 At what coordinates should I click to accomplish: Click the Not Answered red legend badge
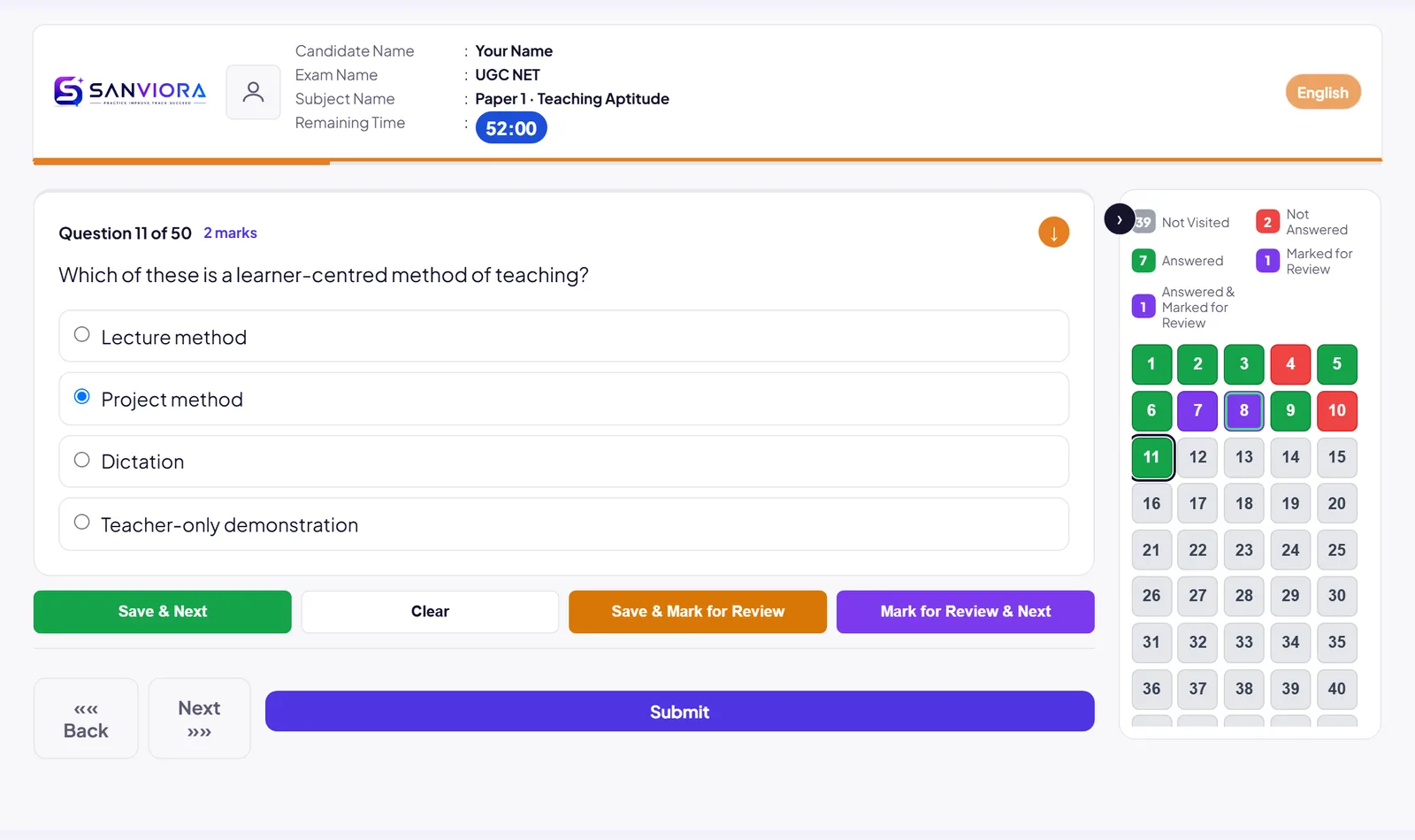click(1267, 222)
